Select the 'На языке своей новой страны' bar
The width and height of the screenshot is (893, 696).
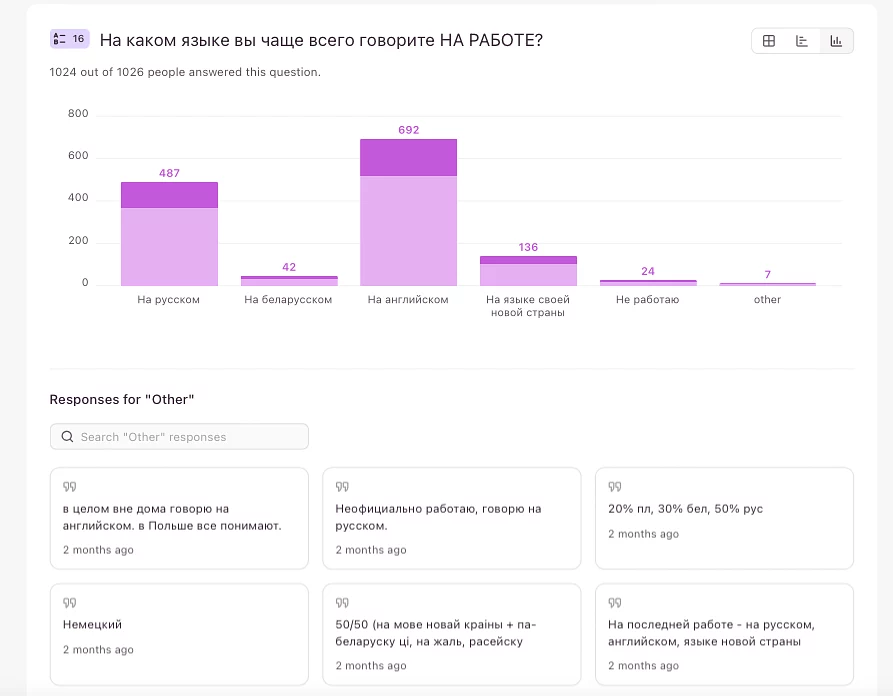[528, 271]
